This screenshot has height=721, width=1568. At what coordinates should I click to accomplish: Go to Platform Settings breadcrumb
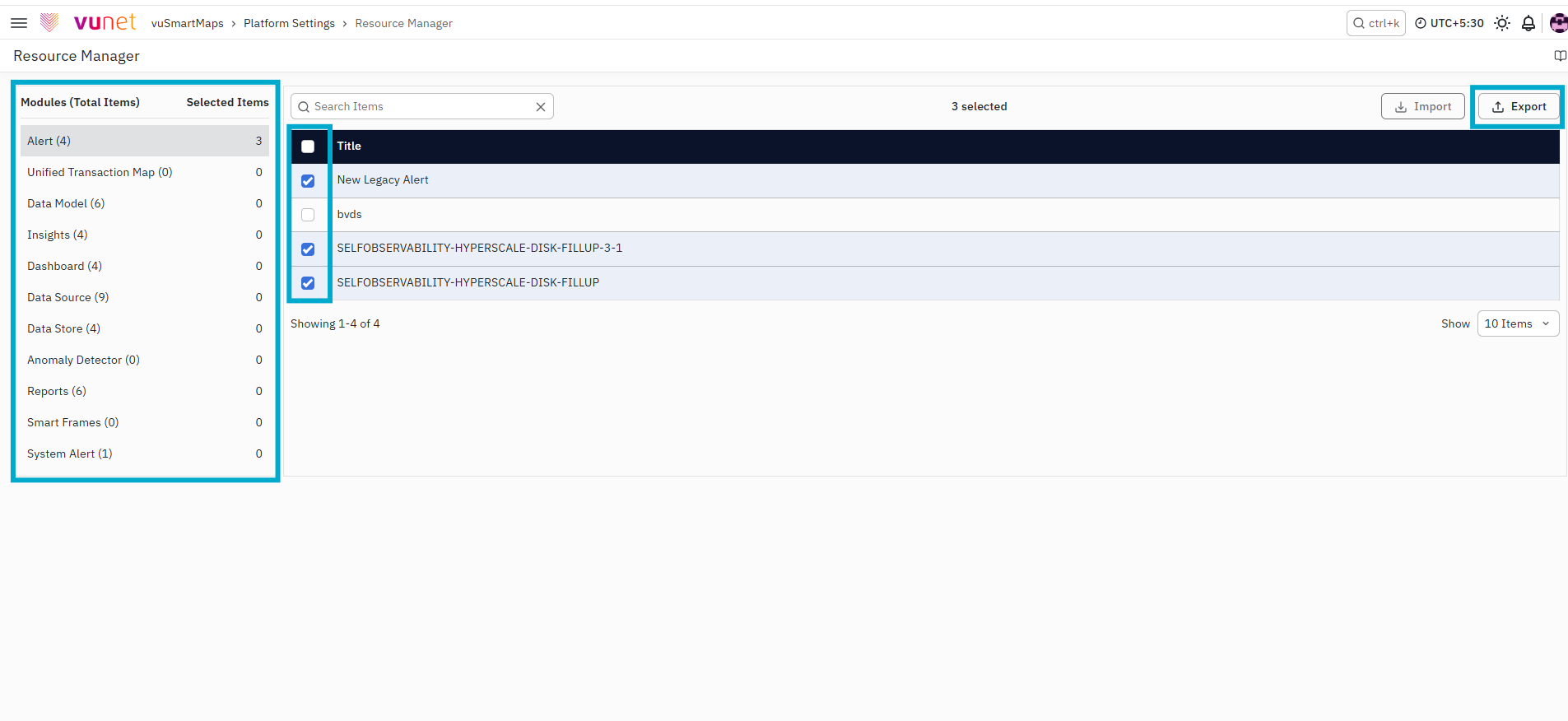click(289, 23)
